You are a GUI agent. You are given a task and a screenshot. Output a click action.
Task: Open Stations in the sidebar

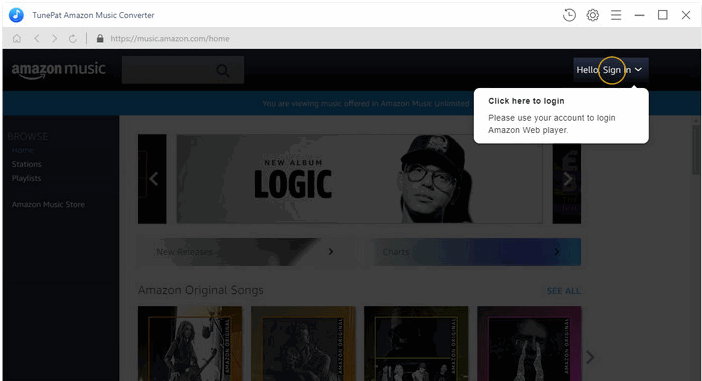point(26,164)
